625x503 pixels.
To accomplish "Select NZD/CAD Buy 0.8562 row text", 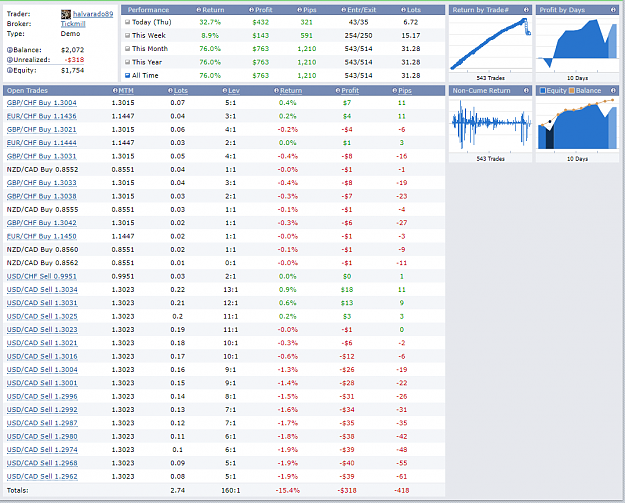I will pyautogui.click(x=42, y=263).
